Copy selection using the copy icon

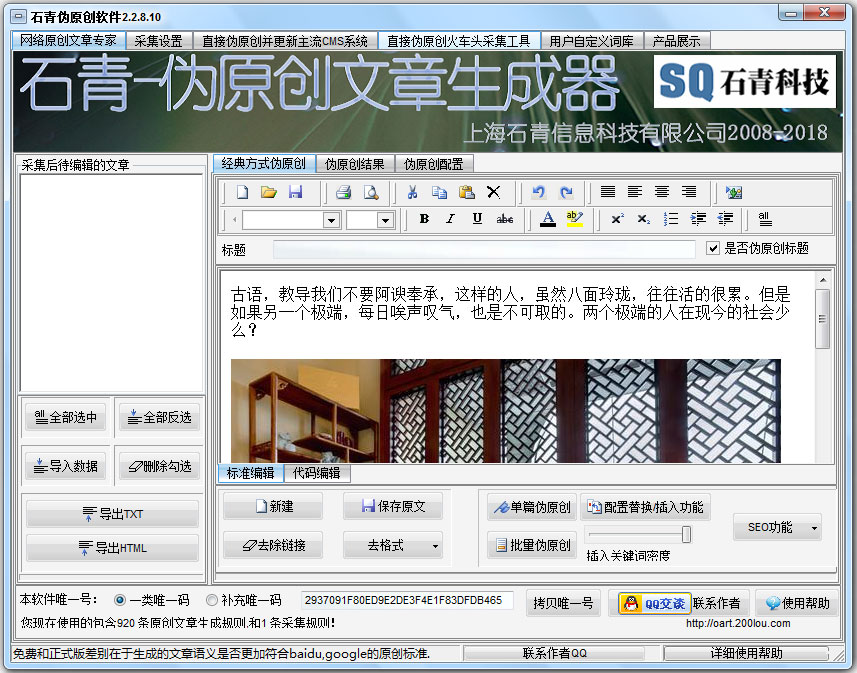coord(439,192)
